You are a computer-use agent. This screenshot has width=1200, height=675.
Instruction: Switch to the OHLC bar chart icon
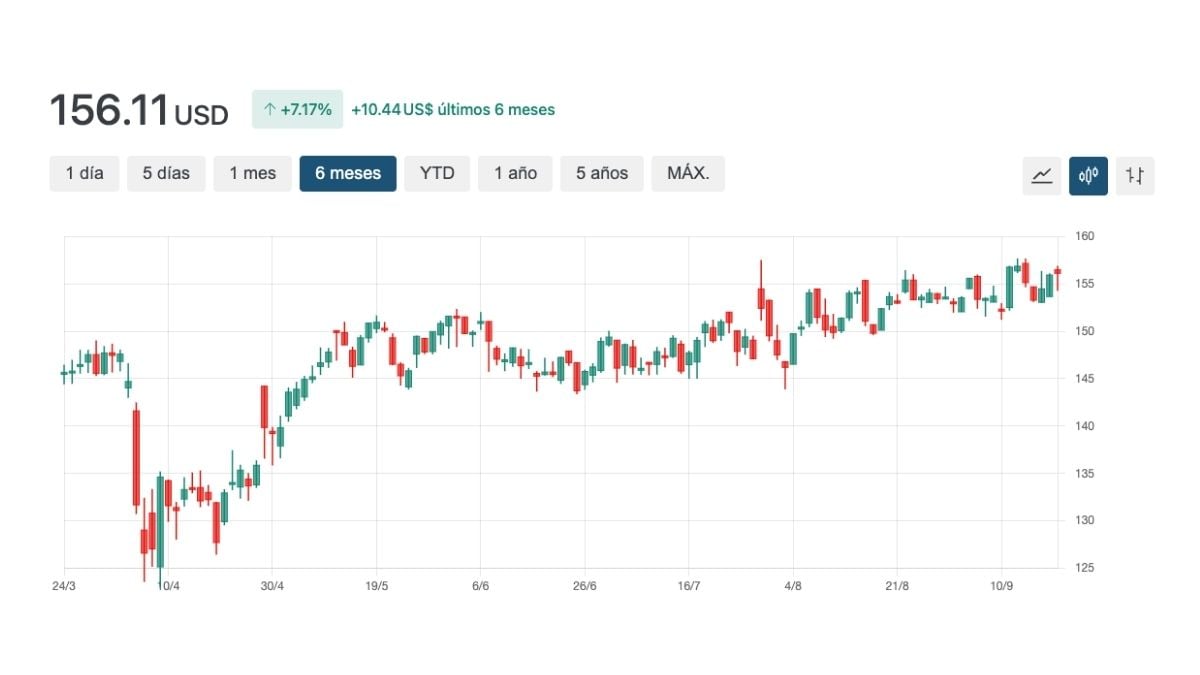[1134, 175]
